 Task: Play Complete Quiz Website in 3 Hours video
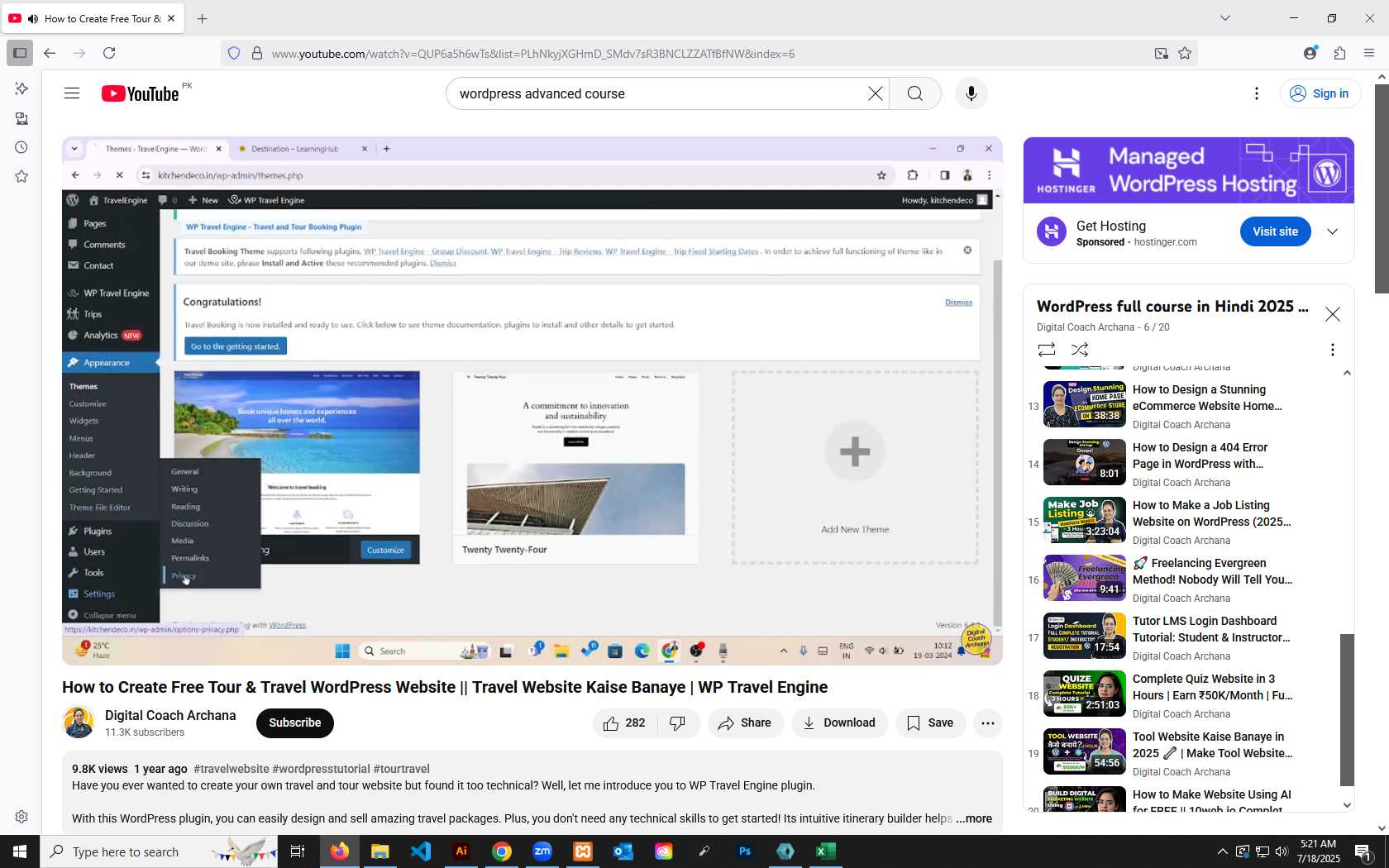click(x=1167, y=695)
